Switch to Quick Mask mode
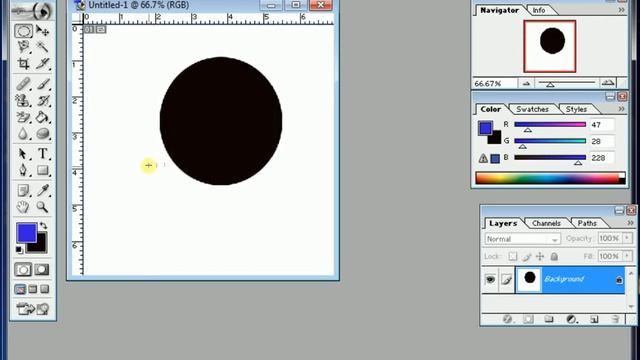The width and height of the screenshot is (640, 360). click(x=42, y=269)
